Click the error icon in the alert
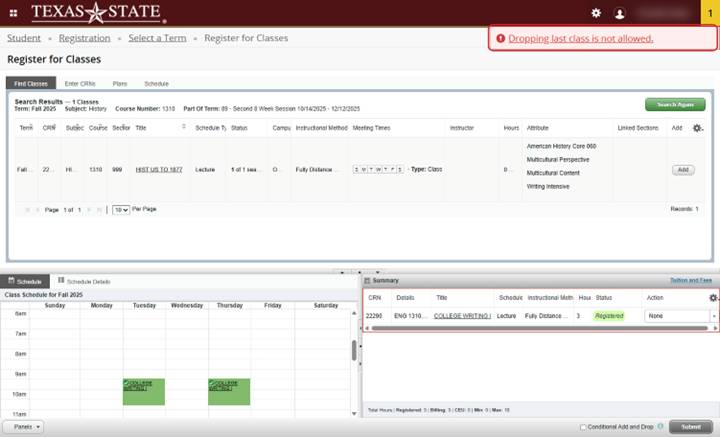 click(x=501, y=38)
